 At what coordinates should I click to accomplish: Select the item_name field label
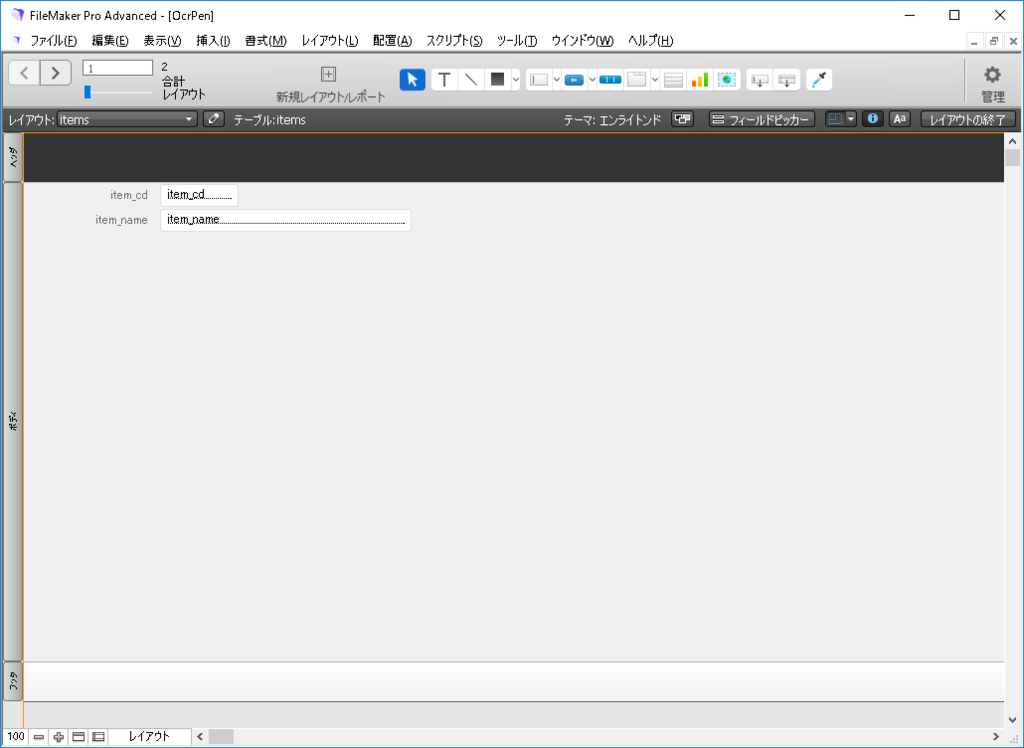tap(121, 220)
